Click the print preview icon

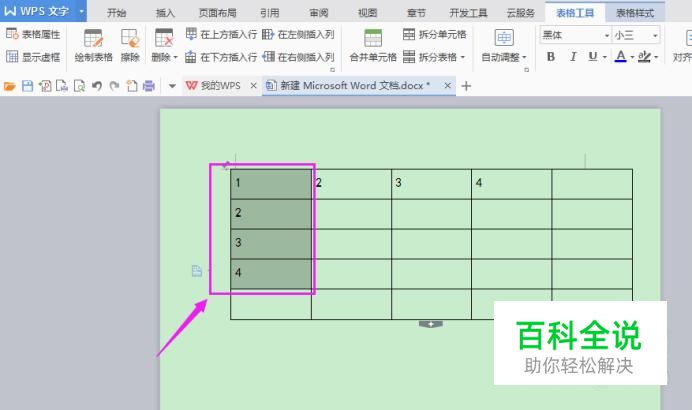79,86
